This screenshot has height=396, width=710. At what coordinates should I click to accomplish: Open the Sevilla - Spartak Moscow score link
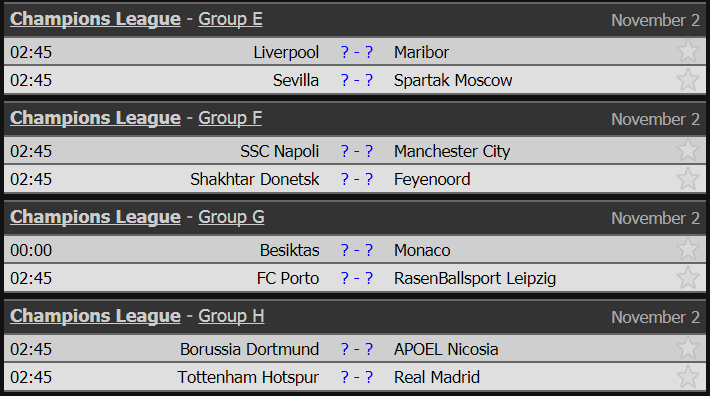click(357, 80)
